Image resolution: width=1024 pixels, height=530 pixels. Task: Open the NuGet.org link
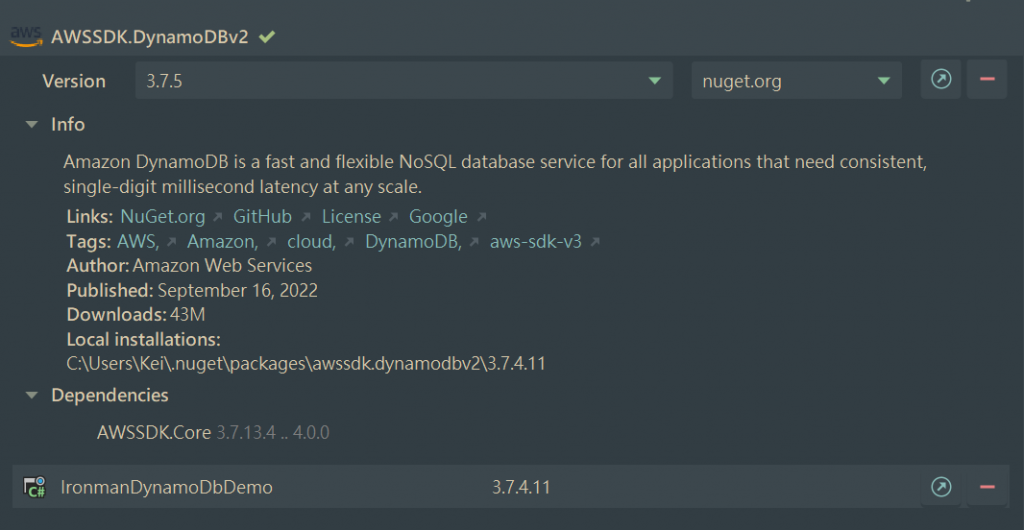(163, 216)
